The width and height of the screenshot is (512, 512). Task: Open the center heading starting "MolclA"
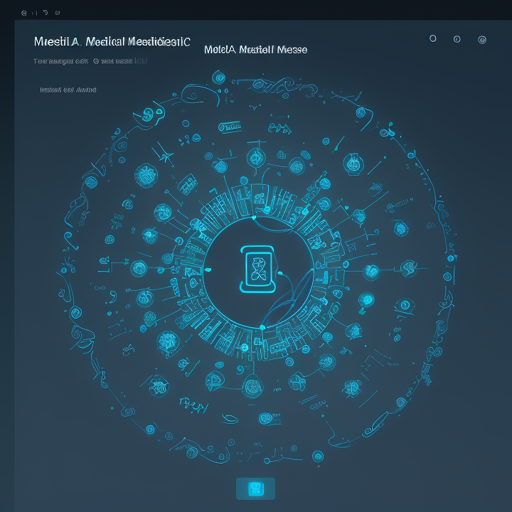click(x=255, y=50)
